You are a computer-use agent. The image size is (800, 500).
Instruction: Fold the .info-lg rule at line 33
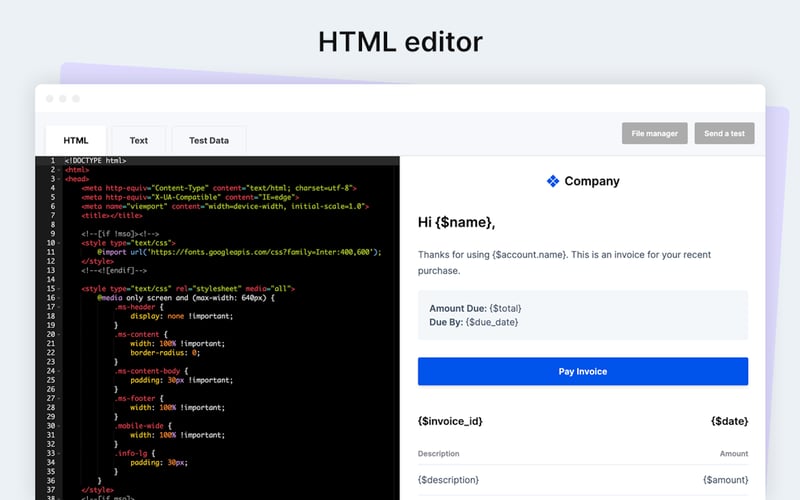[59, 454]
